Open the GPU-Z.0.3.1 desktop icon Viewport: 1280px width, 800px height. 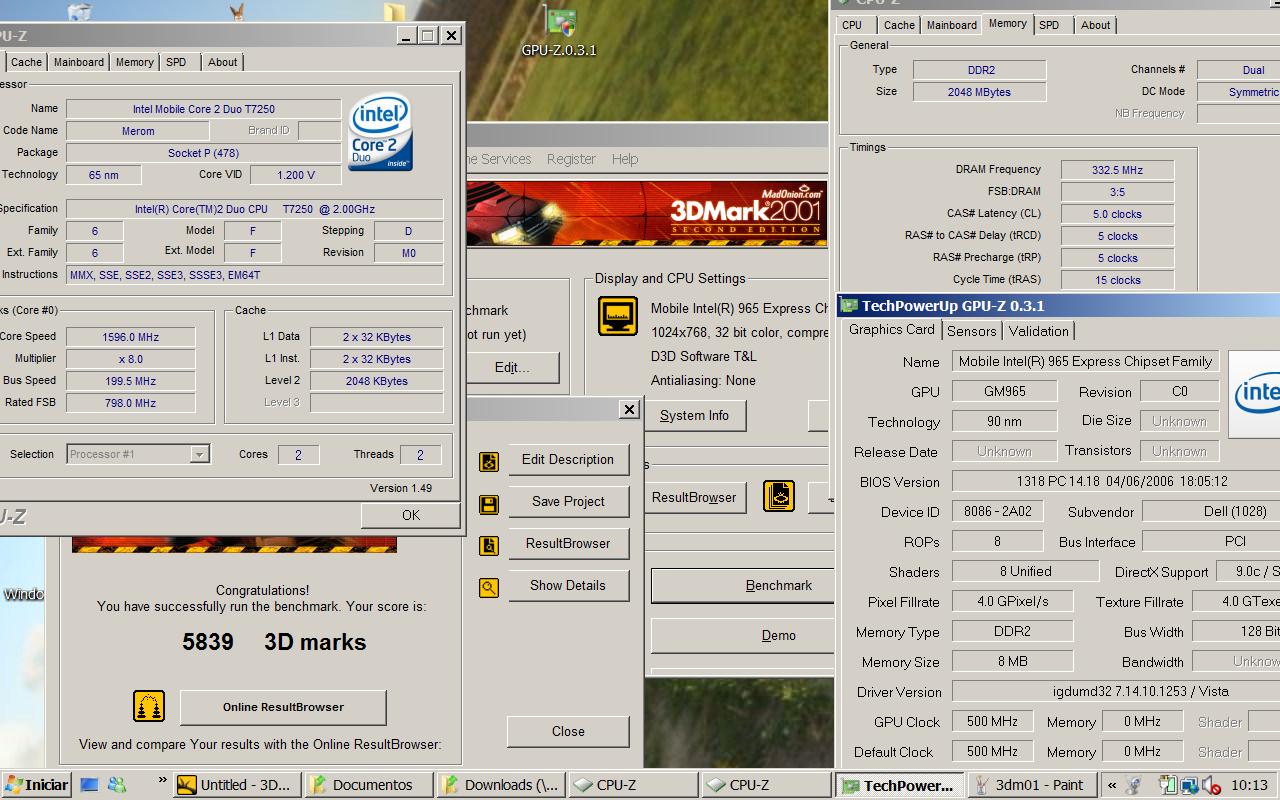click(559, 30)
